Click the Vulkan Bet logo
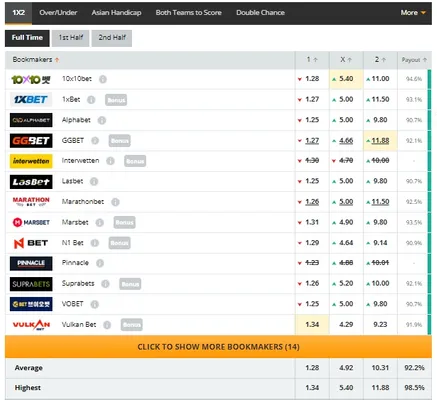This screenshot has height=400, width=437. click(x=31, y=325)
